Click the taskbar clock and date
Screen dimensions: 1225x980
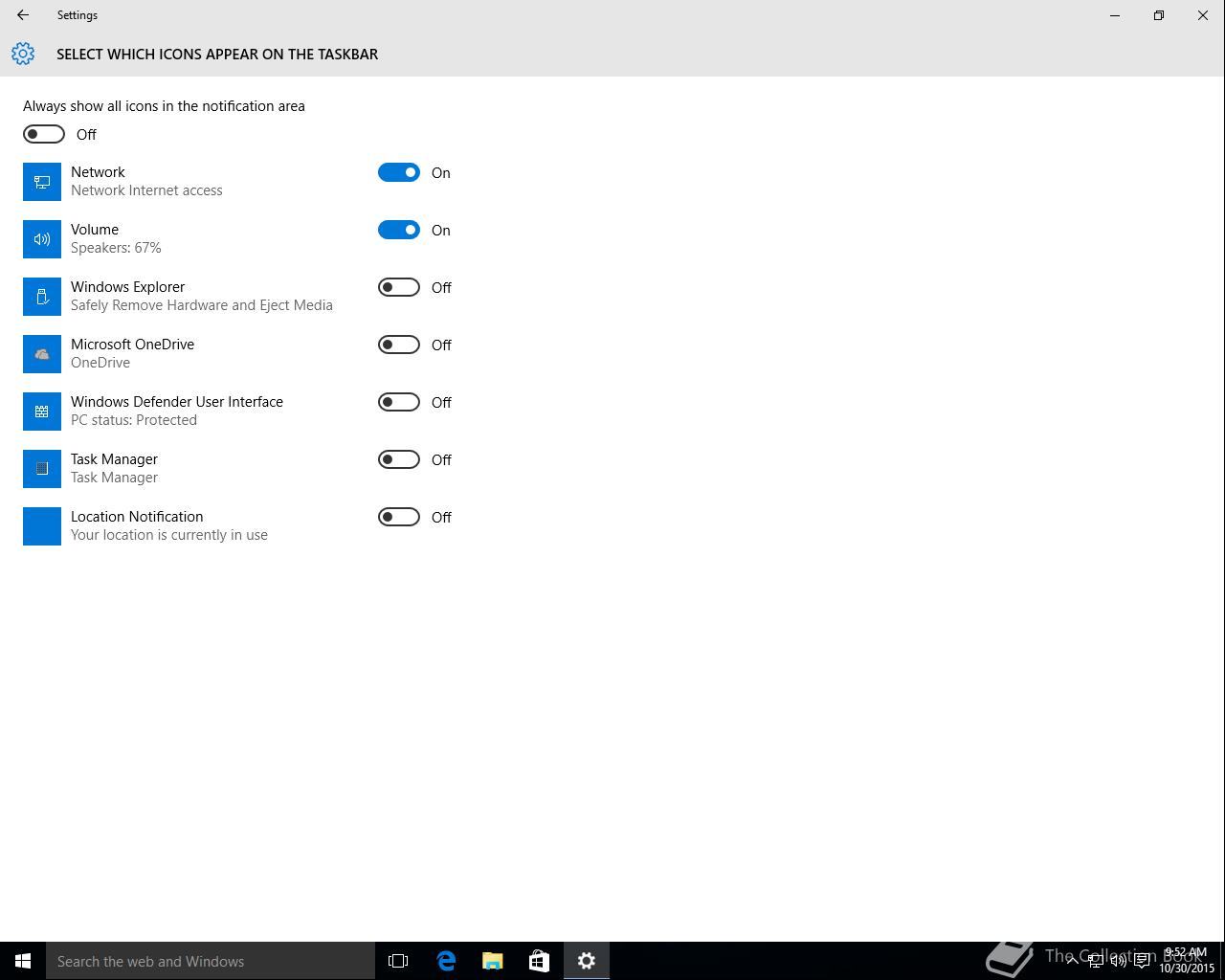tap(1187, 961)
